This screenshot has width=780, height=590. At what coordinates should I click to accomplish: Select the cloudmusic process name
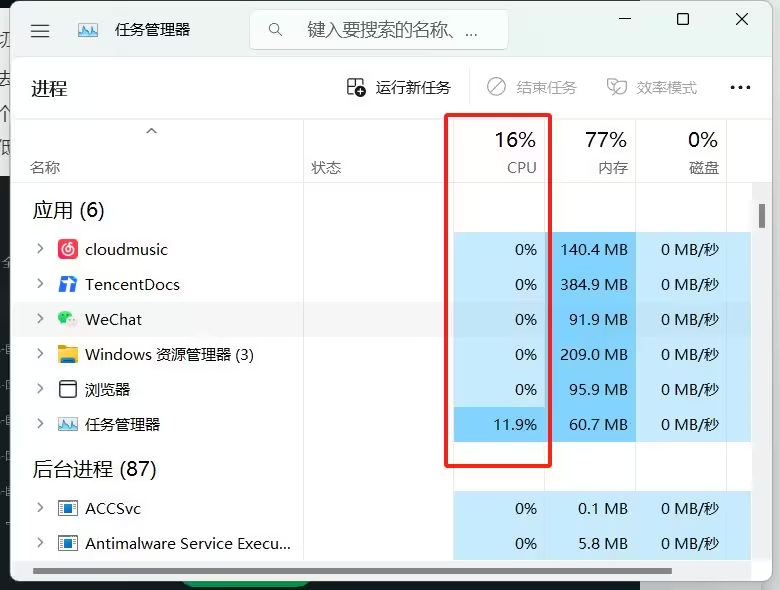[x=126, y=249]
